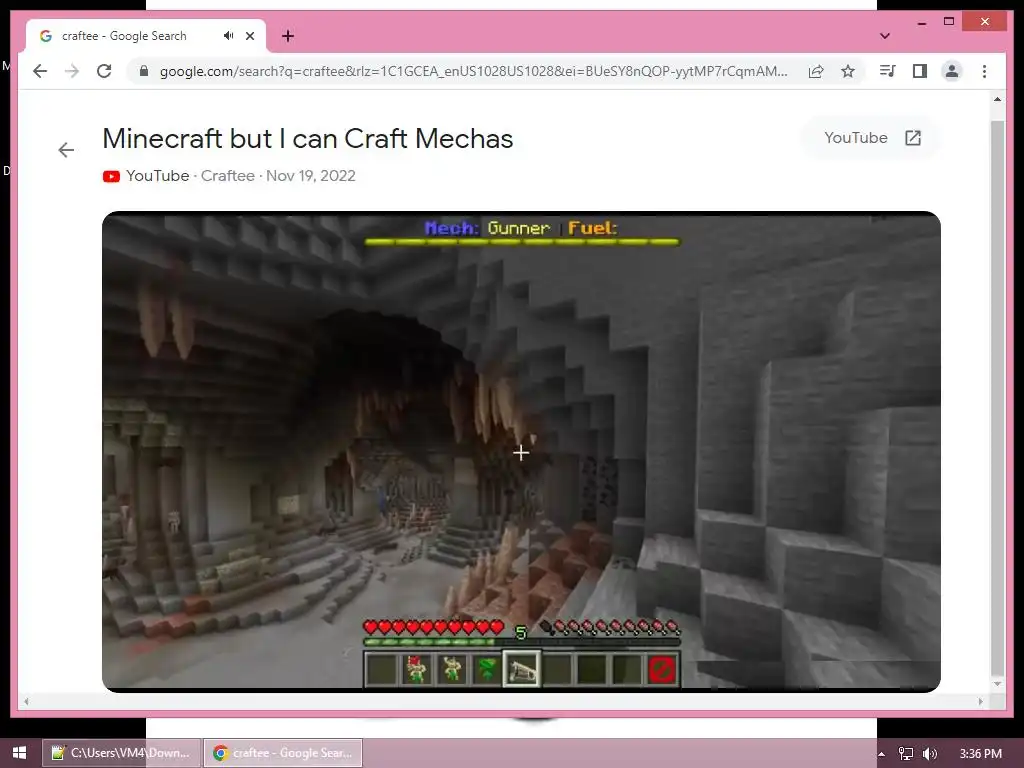Click the horizontal scroll right arrow
The width and height of the screenshot is (1024, 768).
click(x=980, y=702)
